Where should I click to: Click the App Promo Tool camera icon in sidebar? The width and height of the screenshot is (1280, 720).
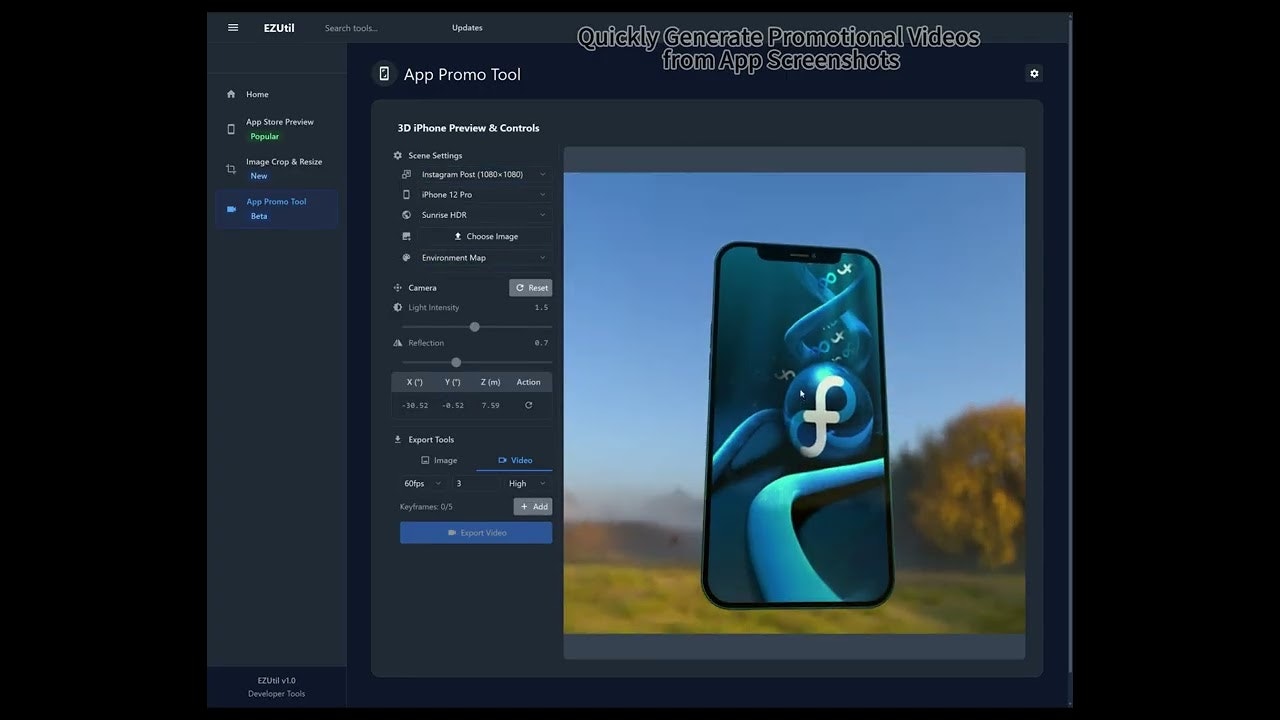click(x=231, y=209)
